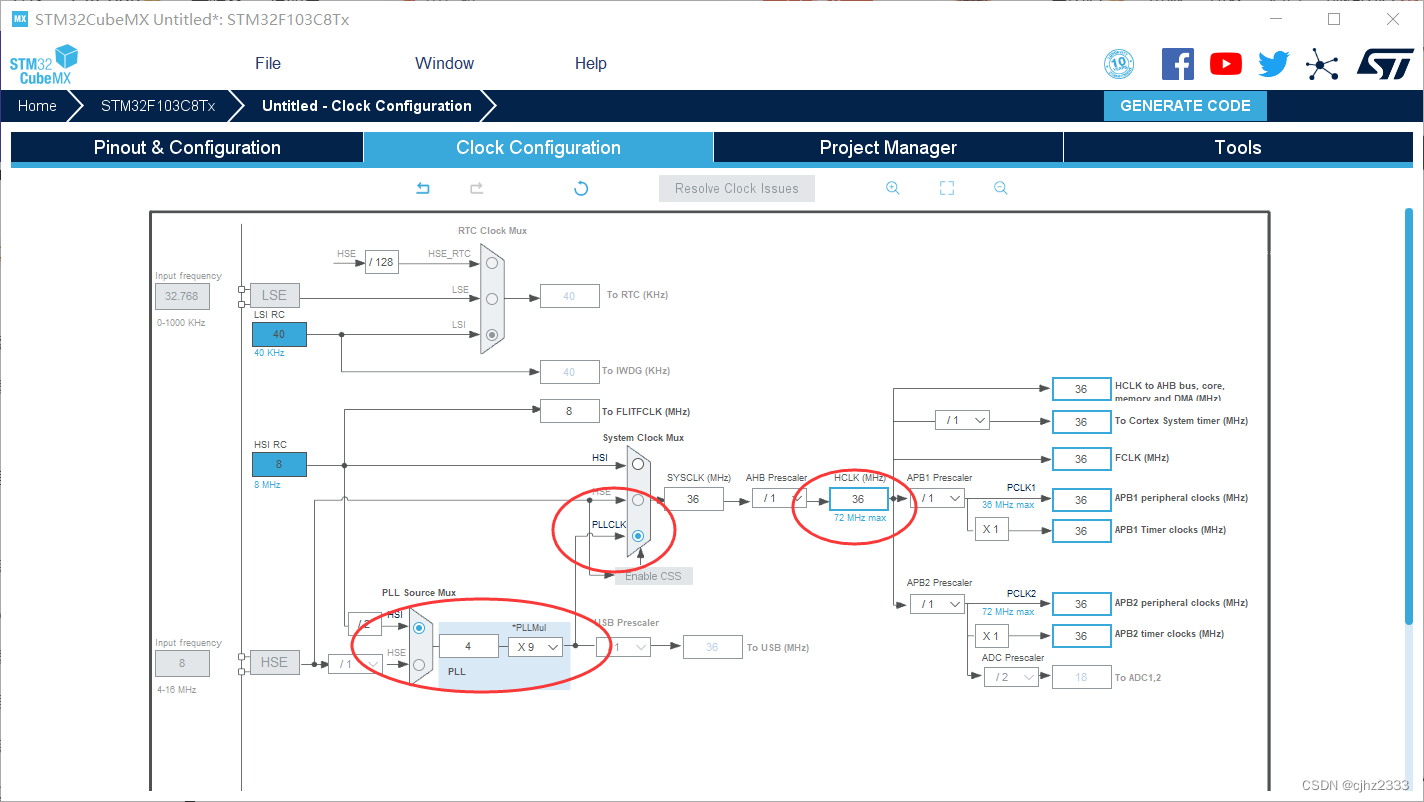Image resolution: width=1424 pixels, height=802 pixels.
Task: Click the HSI RC value block showing 8
Action: 279,464
